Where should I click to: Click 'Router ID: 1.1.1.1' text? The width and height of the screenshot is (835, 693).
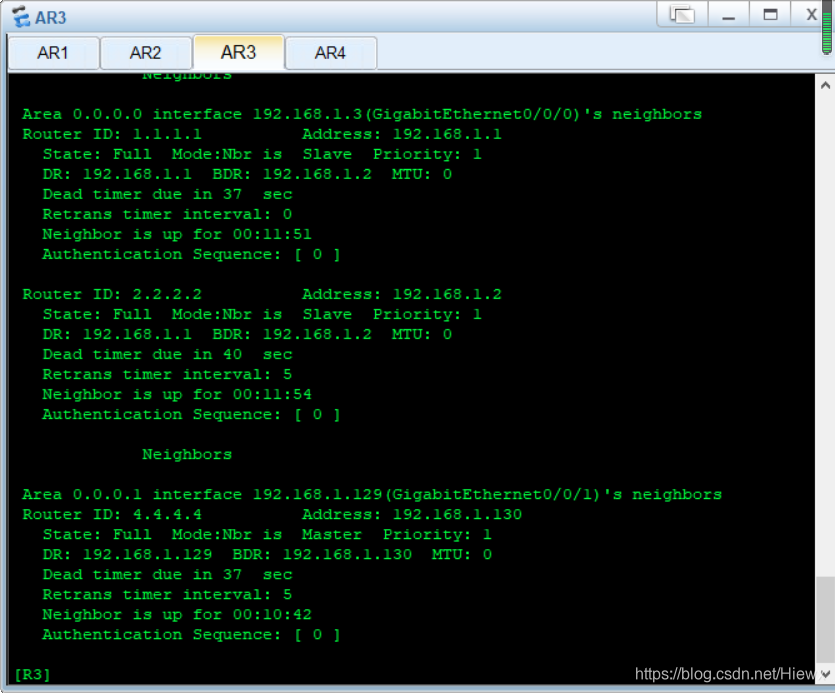(x=112, y=134)
